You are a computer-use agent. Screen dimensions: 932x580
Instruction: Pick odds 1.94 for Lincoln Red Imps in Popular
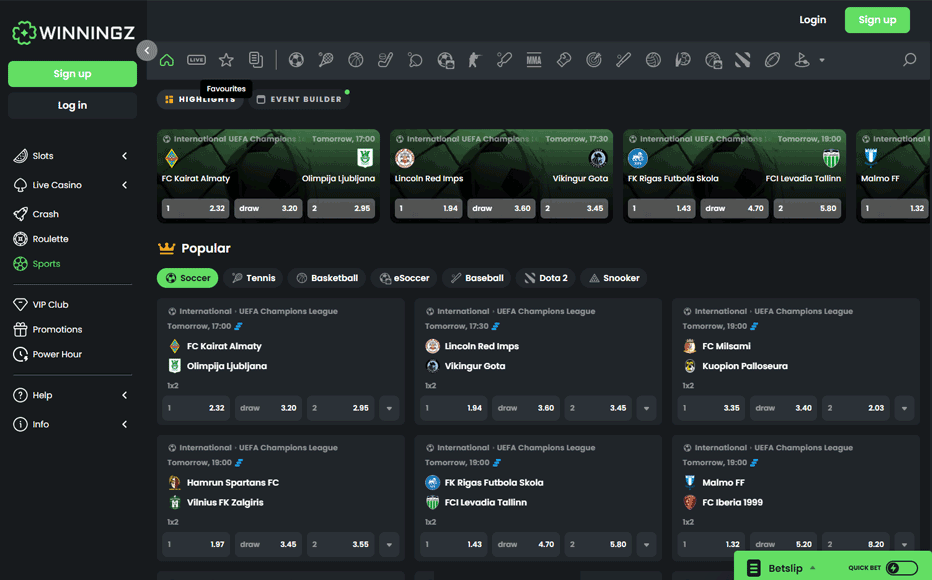[x=454, y=408]
